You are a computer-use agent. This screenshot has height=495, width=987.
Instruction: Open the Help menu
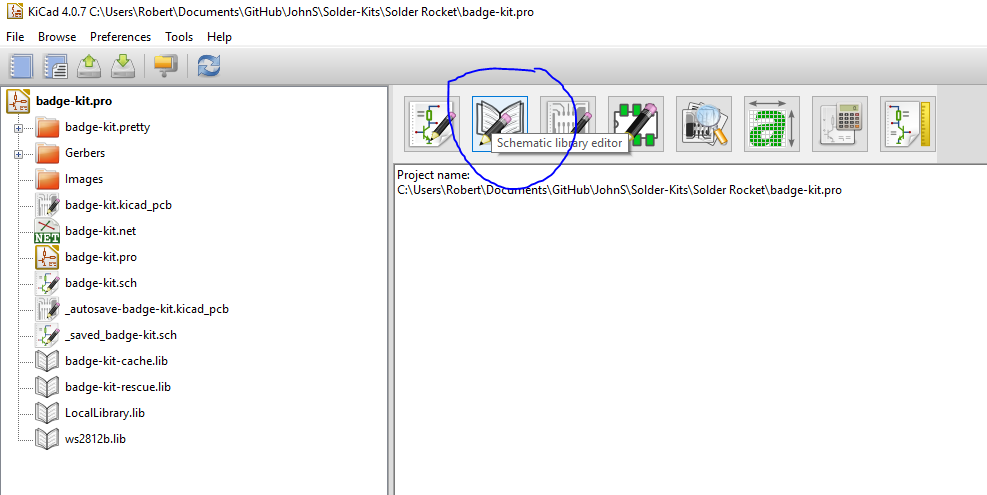point(219,37)
